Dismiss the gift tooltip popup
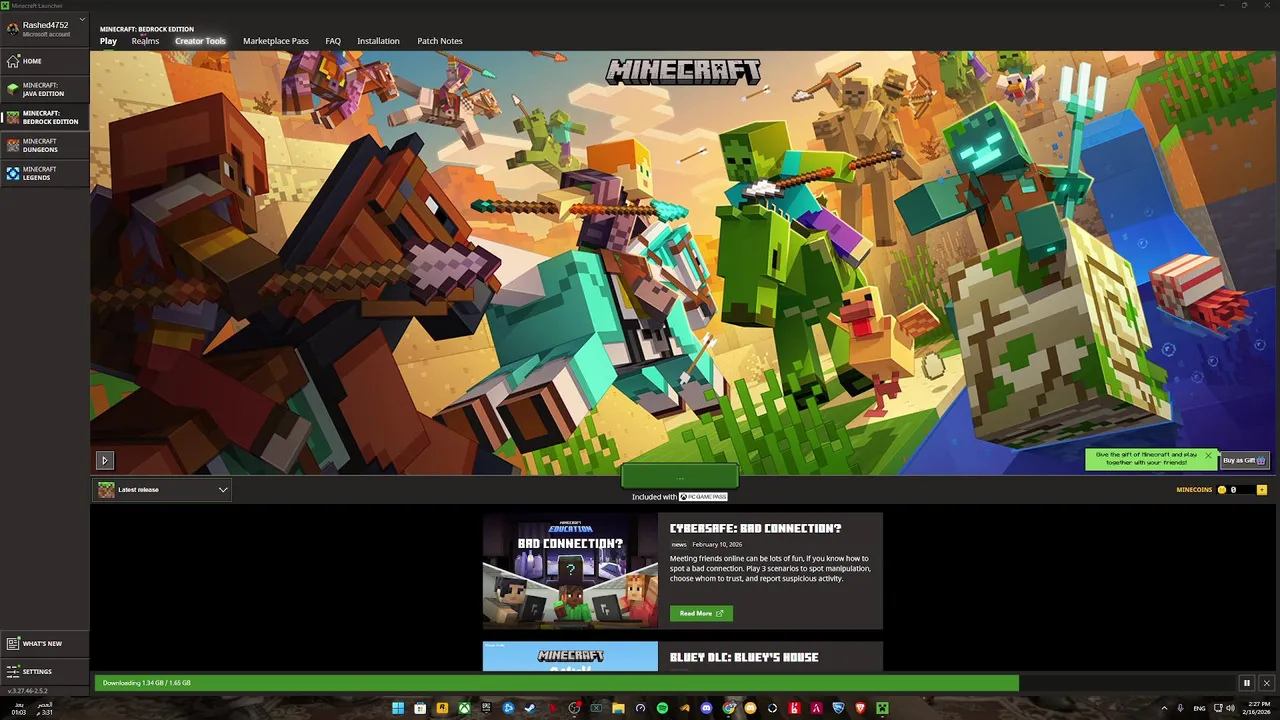Screen dimensions: 1280x720 (1208, 456)
